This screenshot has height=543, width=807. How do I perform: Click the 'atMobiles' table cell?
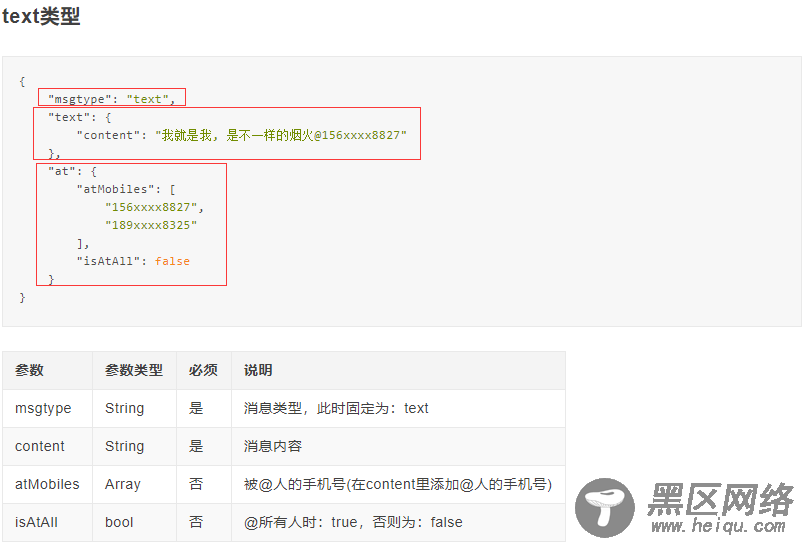point(47,484)
